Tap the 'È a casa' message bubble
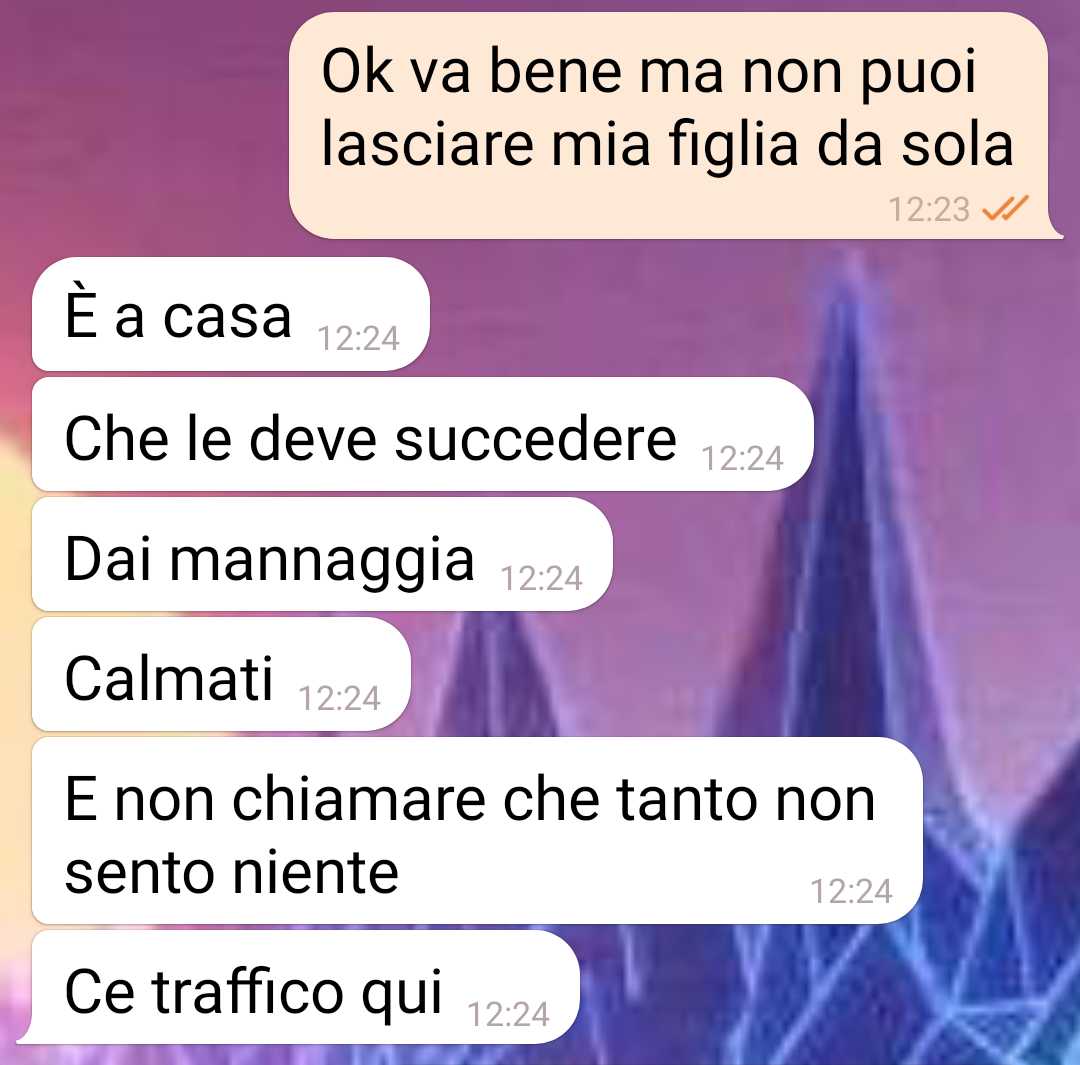 coord(231,313)
